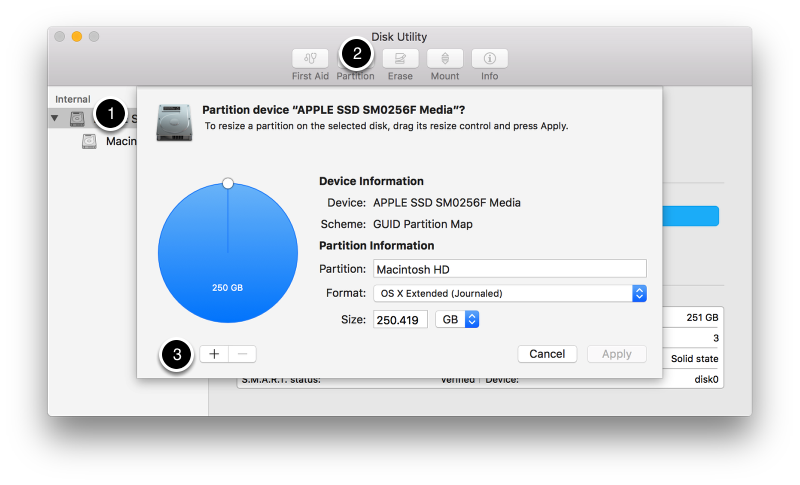Click the Partition toolbar label
This screenshot has width=800, height=485.
pos(355,77)
